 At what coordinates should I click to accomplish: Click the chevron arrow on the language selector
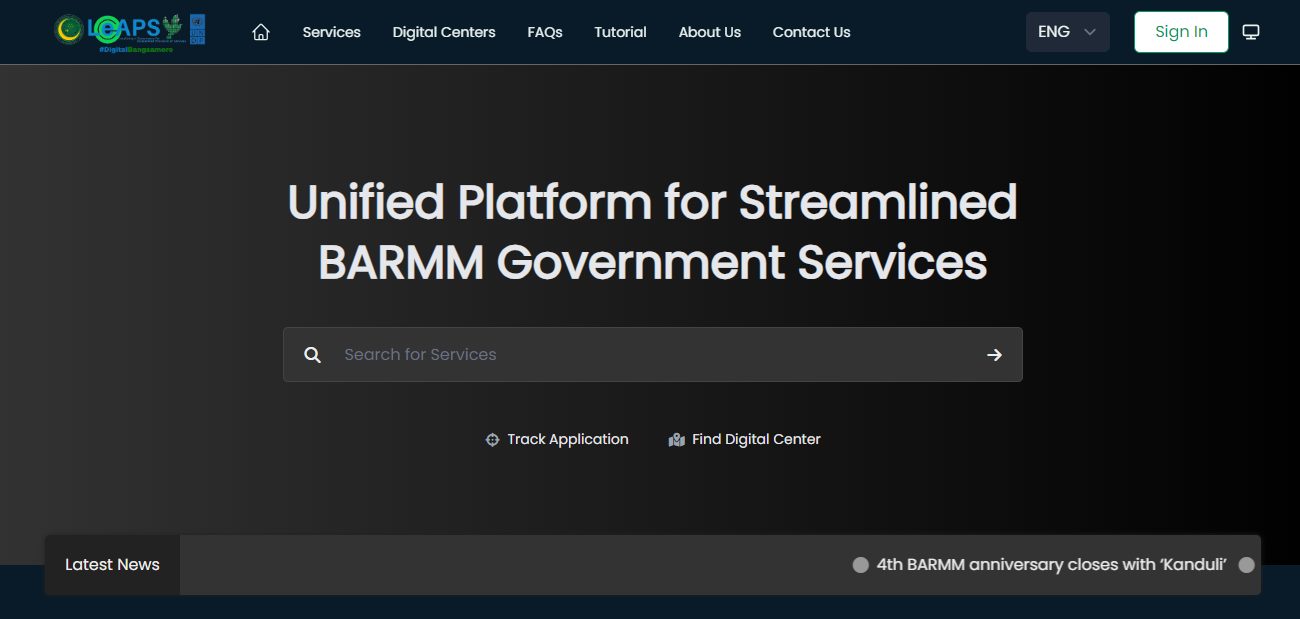pyautogui.click(x=1089, y=31)
